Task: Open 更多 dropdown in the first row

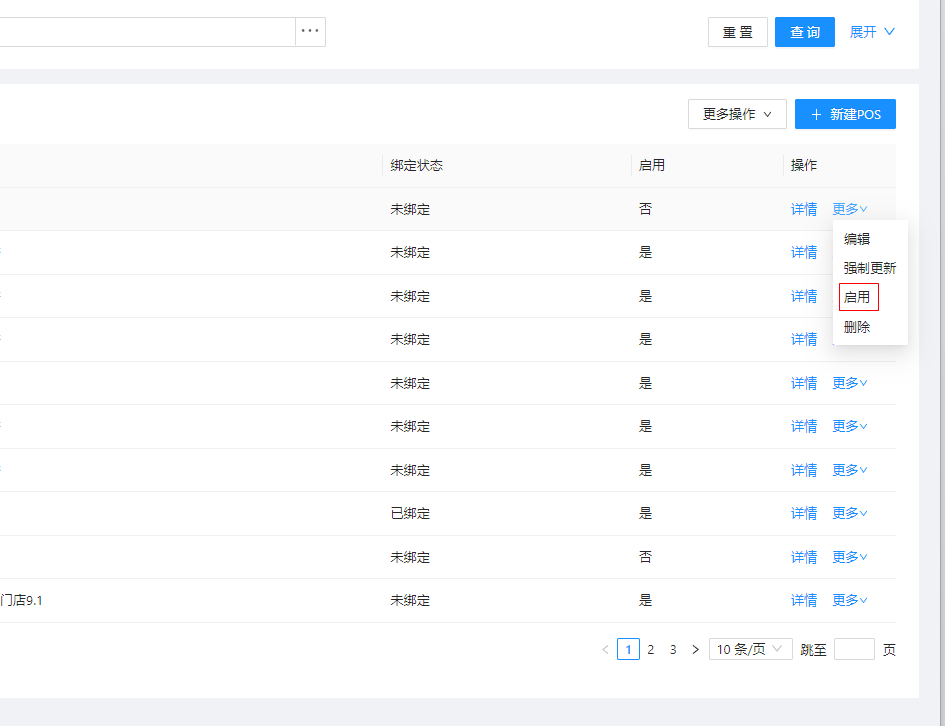Action: point(850,209)
